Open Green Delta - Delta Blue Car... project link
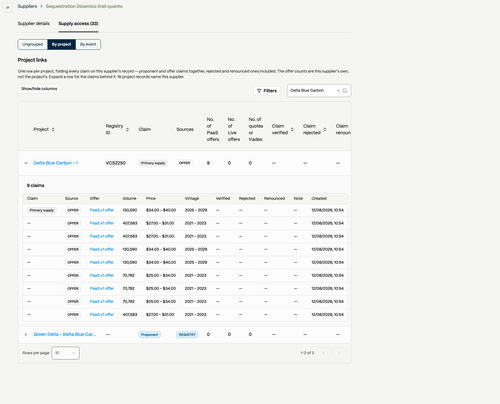This screenshot has height=404, width=500. [x=65, y=334]
